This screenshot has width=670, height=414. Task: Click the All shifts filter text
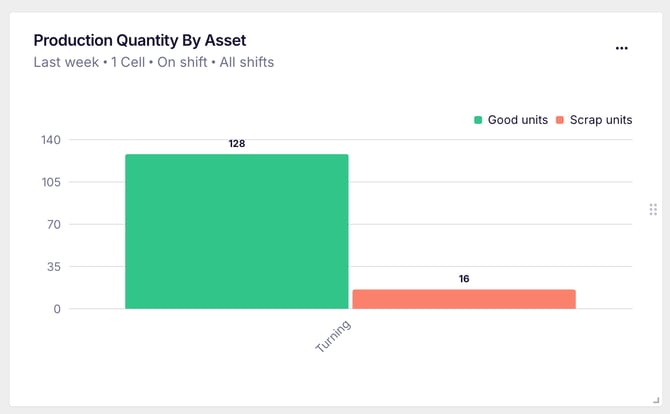[x=247, y=62]
